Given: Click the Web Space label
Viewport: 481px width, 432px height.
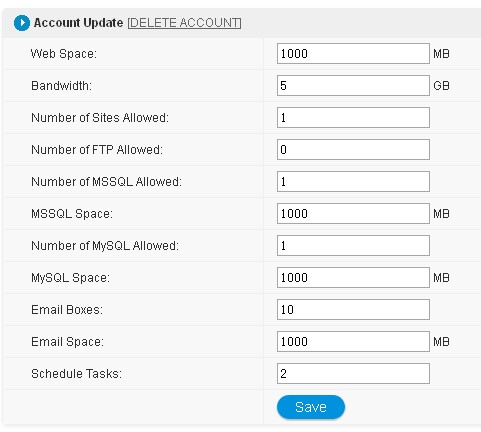Looking at the screenshot, I should click(64, 54).
